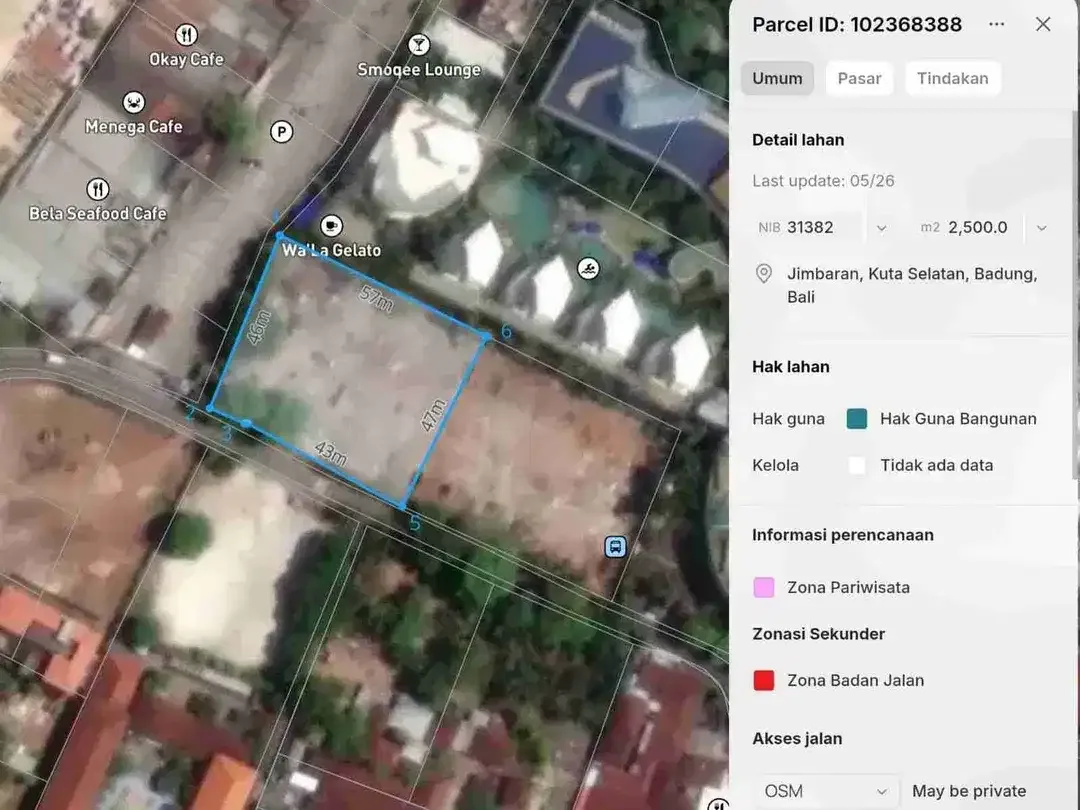The image size is (1080, 810).
Task: Open the Wa'La Gelato coffee cup icon
Action: coord(331,225)
